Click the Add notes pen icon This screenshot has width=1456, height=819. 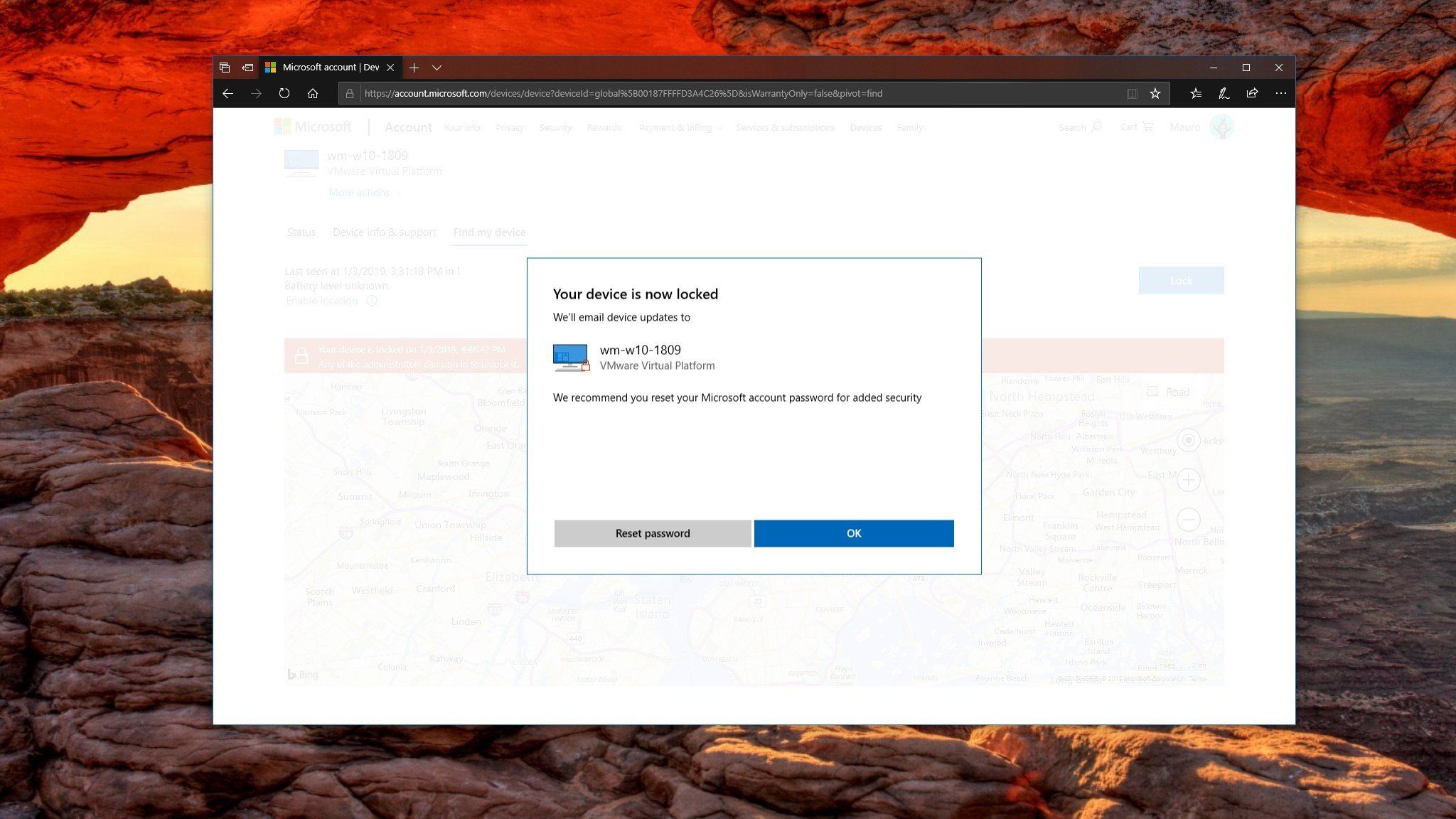(x=1224, y=93)
